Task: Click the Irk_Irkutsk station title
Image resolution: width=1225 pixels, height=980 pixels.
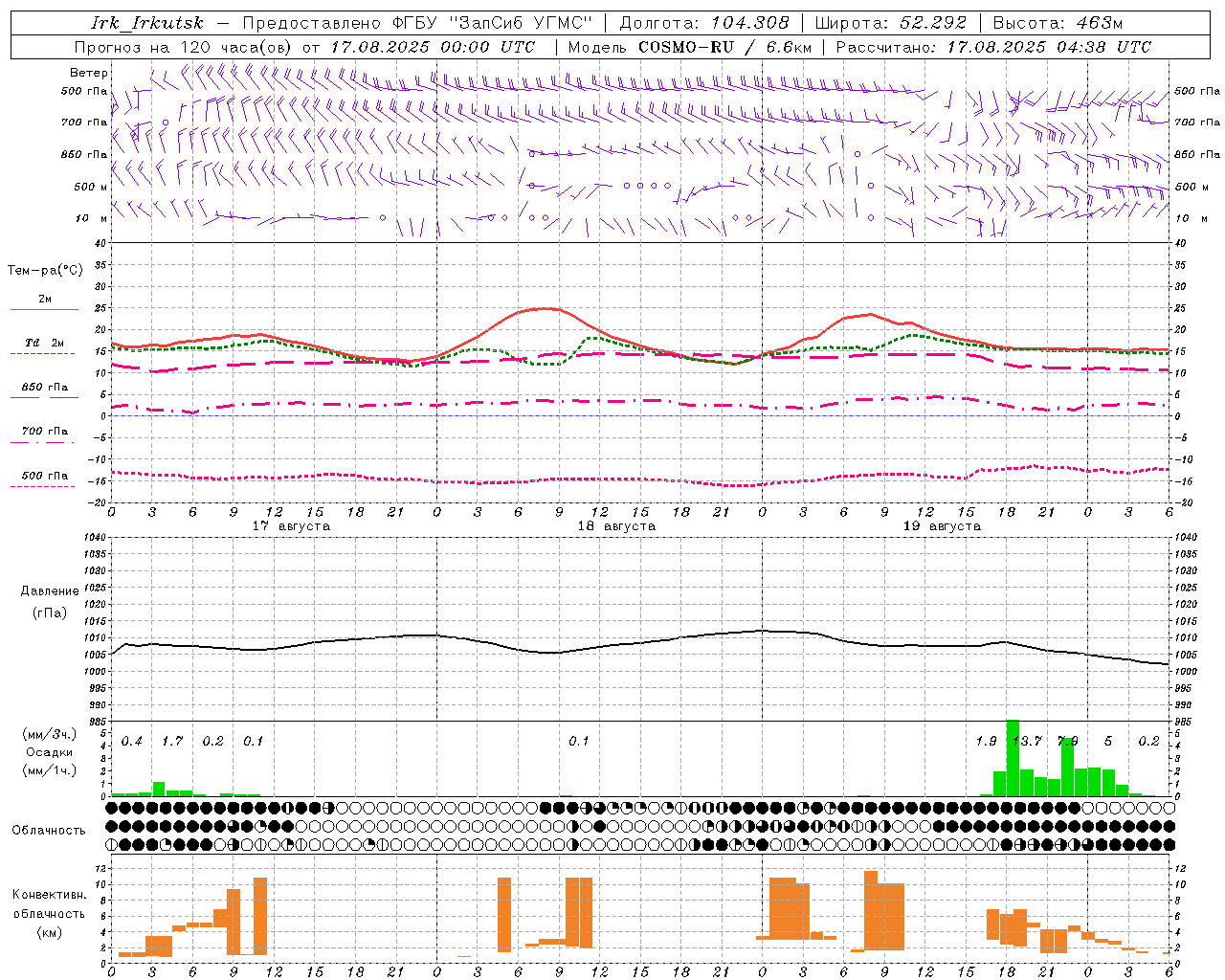Action: click(x=147, y=23)
